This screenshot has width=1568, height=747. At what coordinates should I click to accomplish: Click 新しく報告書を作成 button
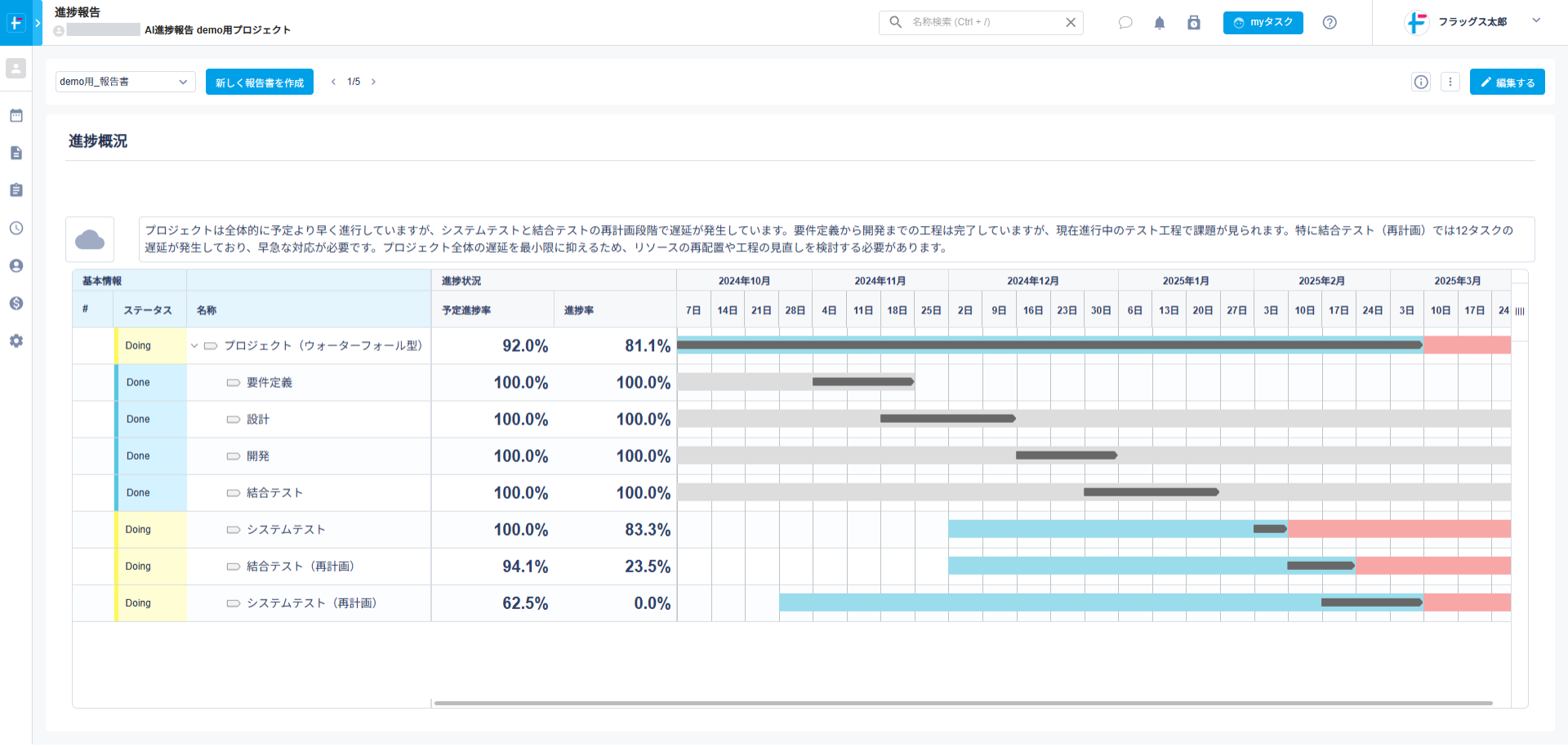260,82
